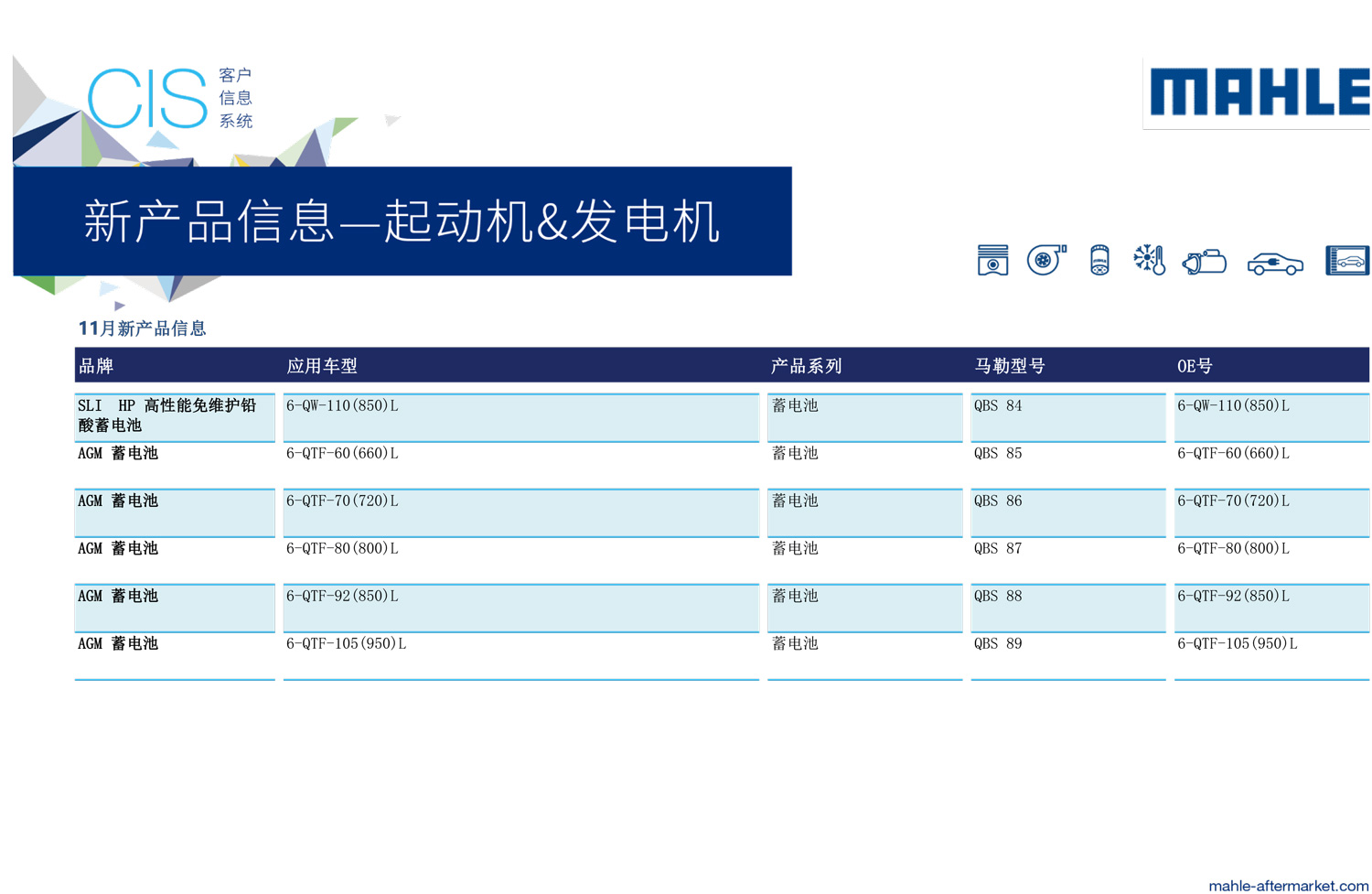The image size is (1372, 894).
Task: Select QBS 84 model cell
Action: (1067, 417)
